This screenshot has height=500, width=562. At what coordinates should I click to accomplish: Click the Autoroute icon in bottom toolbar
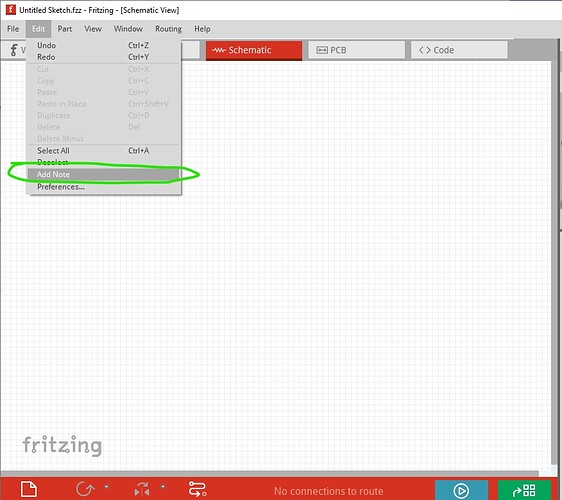click(197, 489)
